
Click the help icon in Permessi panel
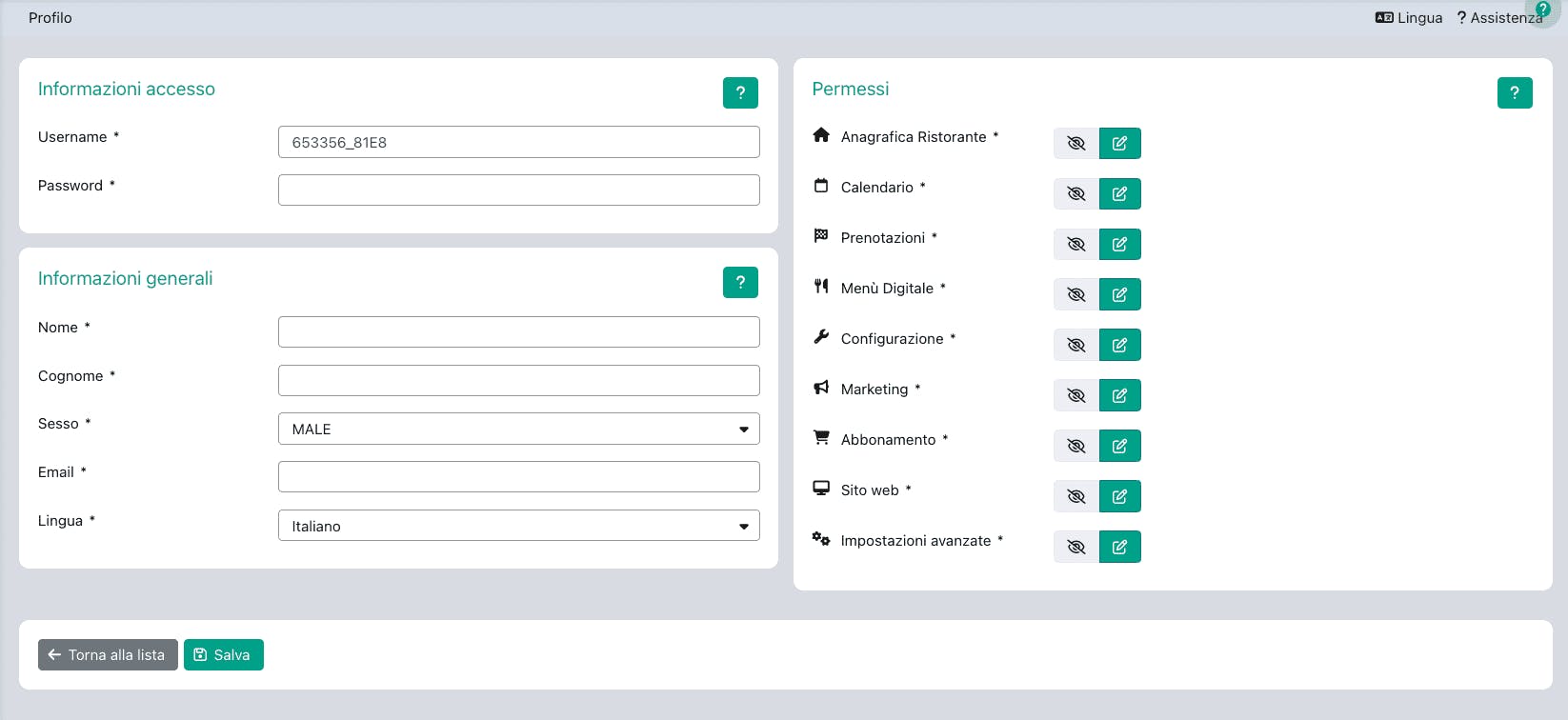tap(1514, 93)
